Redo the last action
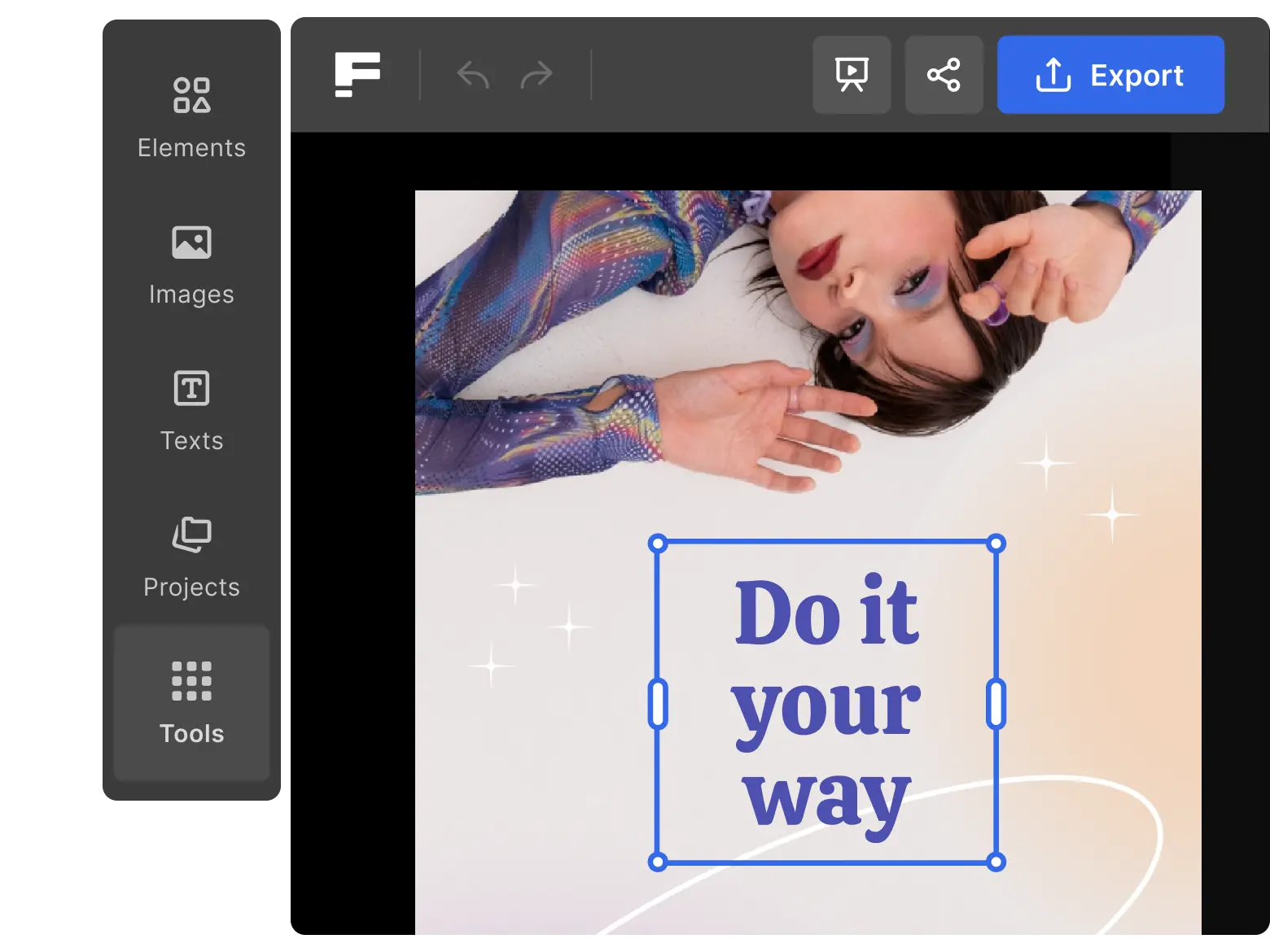1270x952 pixels. [x=536, y=75]
